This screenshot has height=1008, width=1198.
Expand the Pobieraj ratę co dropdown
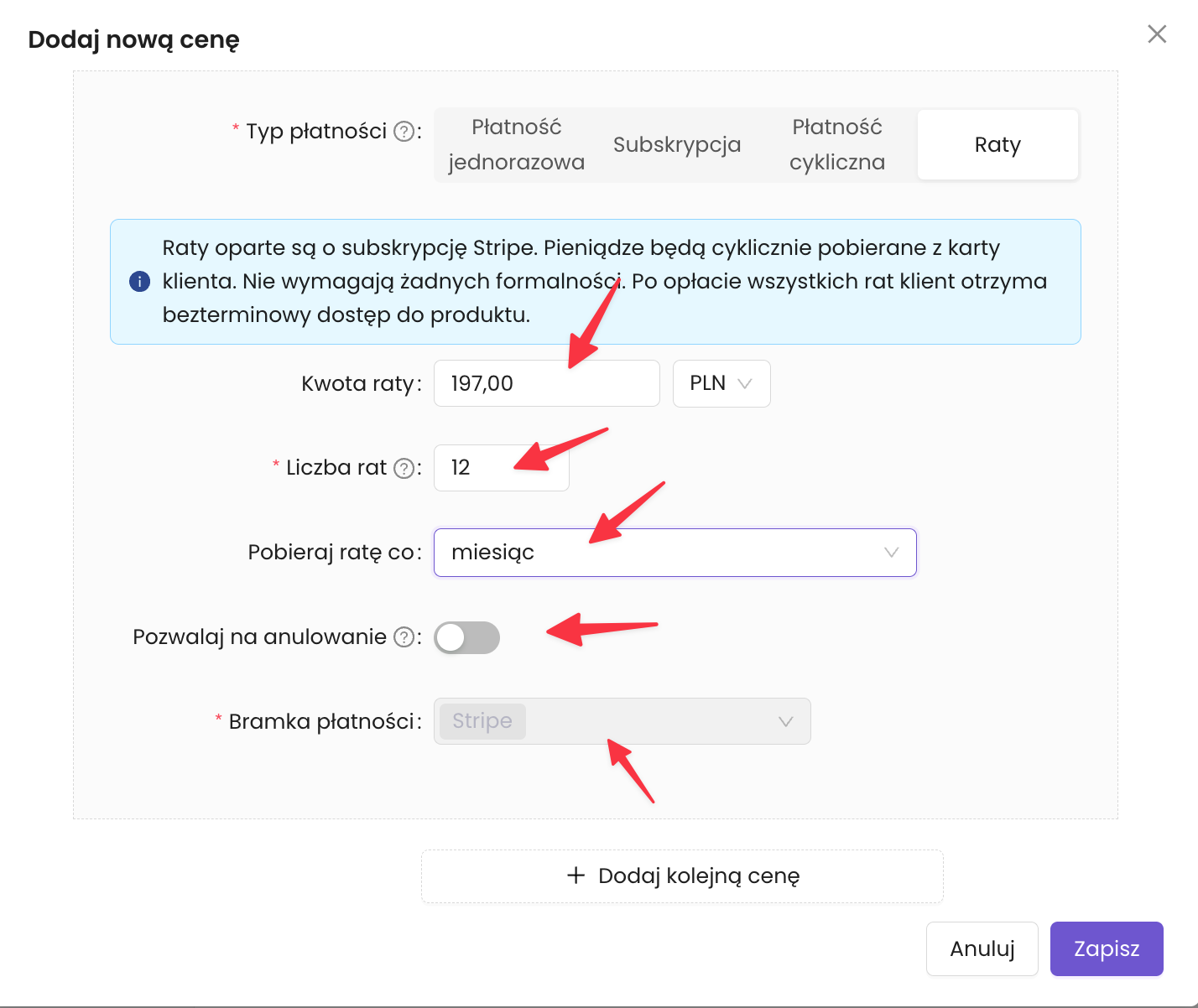coord(675,553)
